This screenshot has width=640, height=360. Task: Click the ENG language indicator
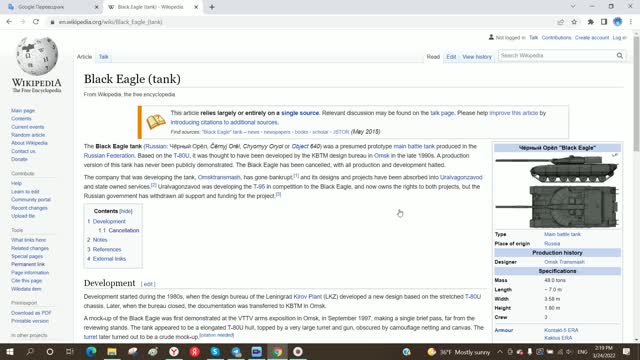click(x=582, y=352)
